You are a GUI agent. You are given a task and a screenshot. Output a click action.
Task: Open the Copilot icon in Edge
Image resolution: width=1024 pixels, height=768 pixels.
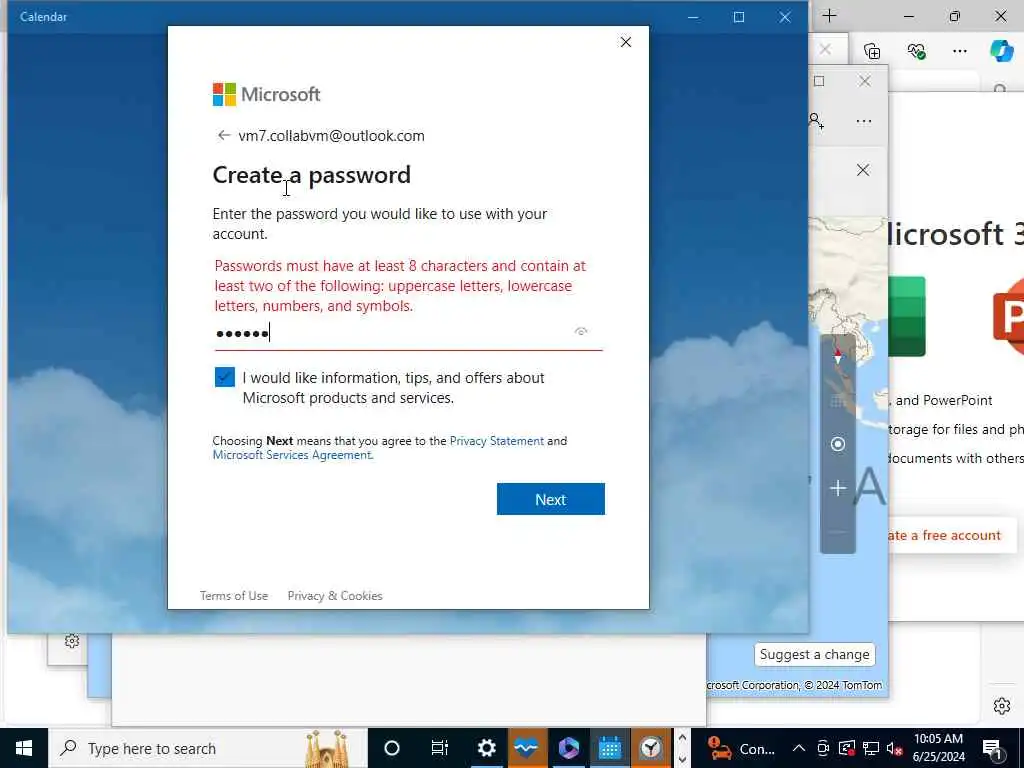(x=1001, y=51)
